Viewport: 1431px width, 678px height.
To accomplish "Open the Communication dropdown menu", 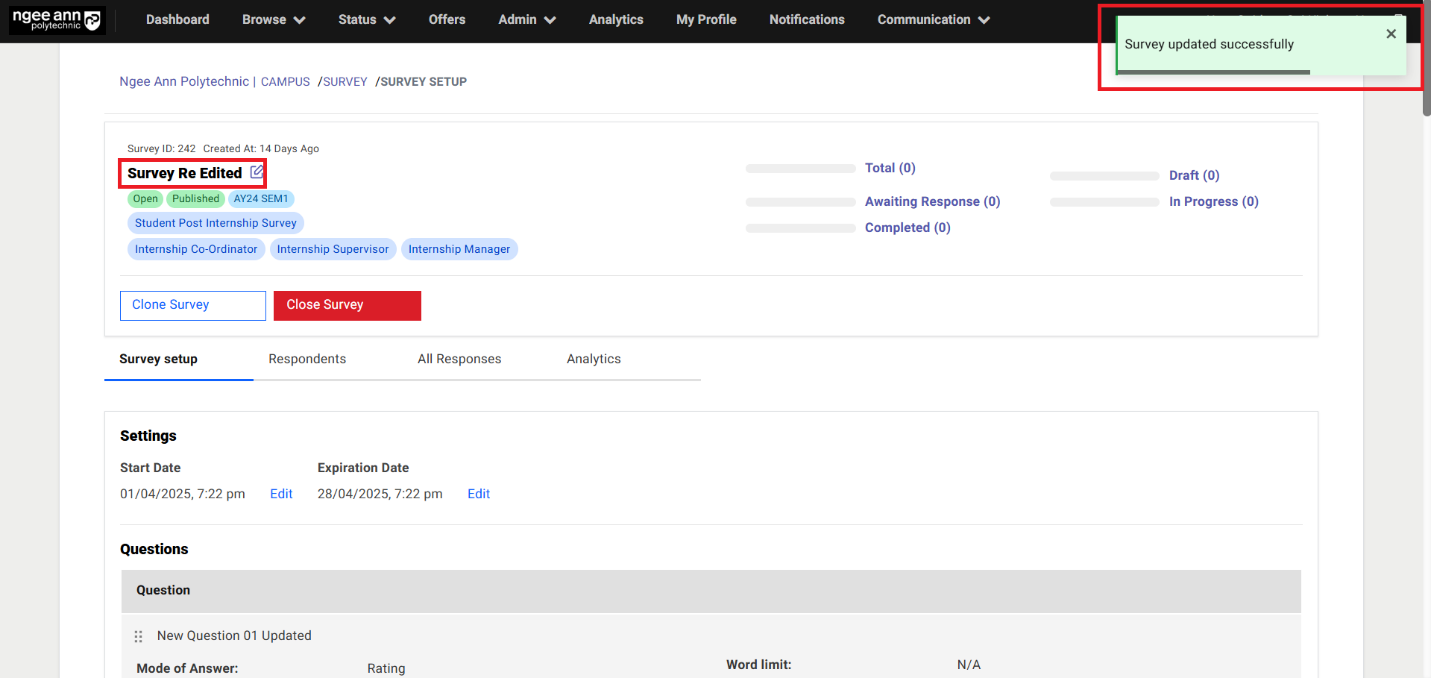I will (x=933, y=20).
